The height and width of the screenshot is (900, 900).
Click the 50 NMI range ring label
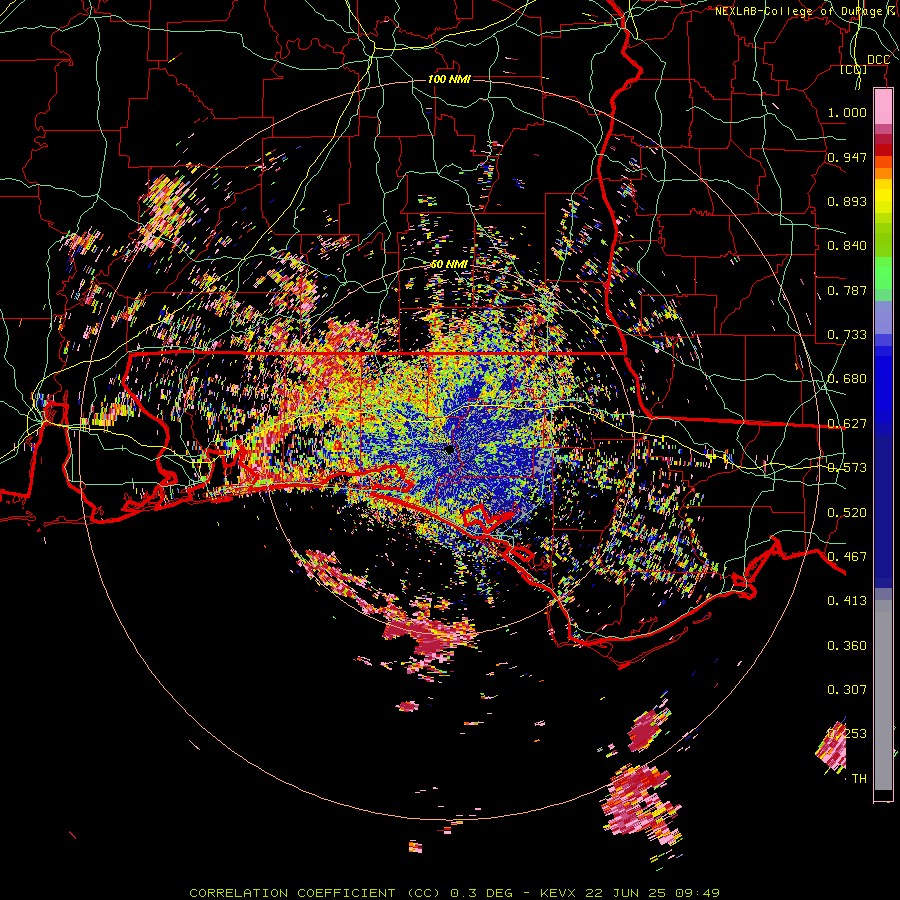pos(449,265)
